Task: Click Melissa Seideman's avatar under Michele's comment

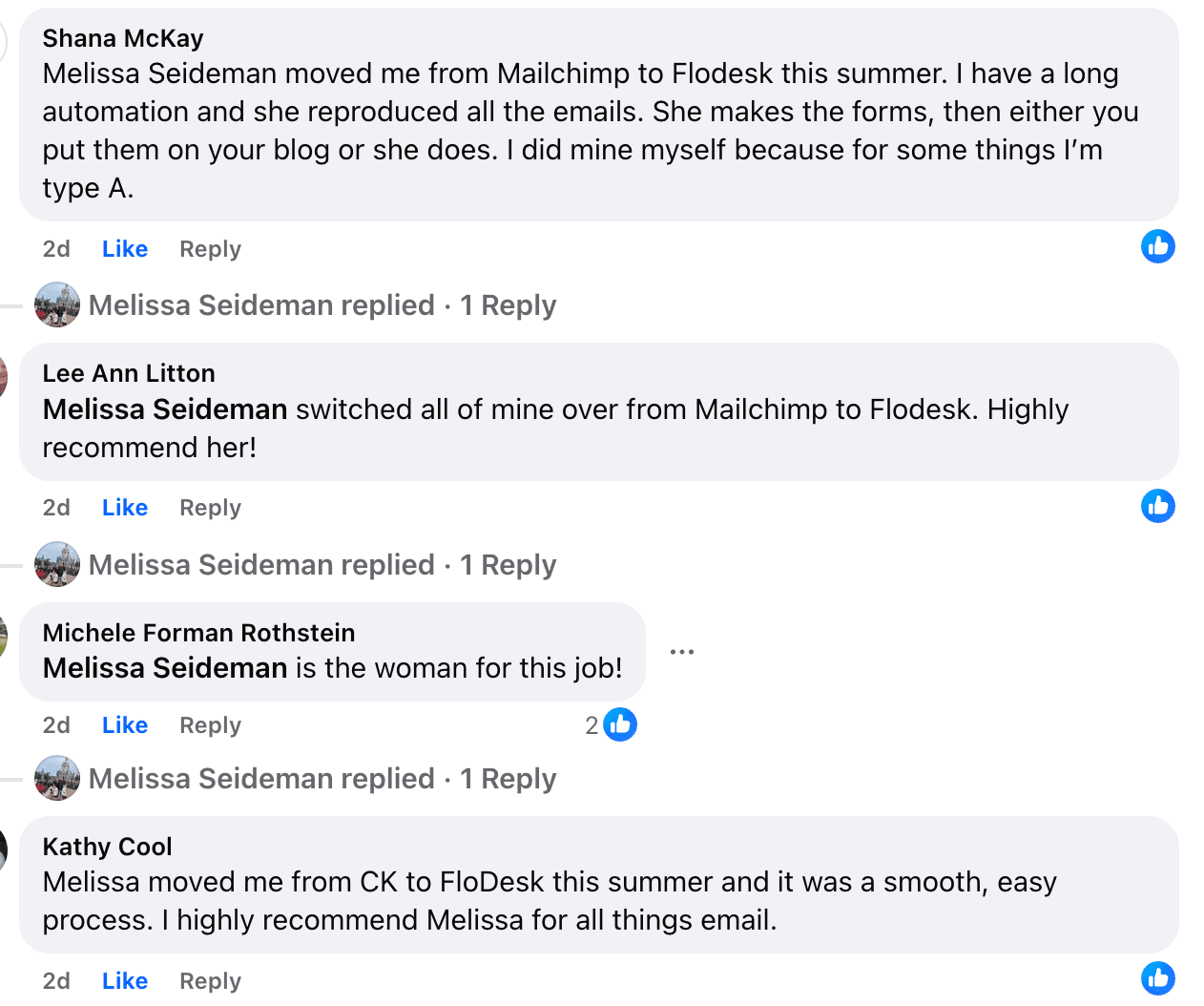Action: [57, 779]
